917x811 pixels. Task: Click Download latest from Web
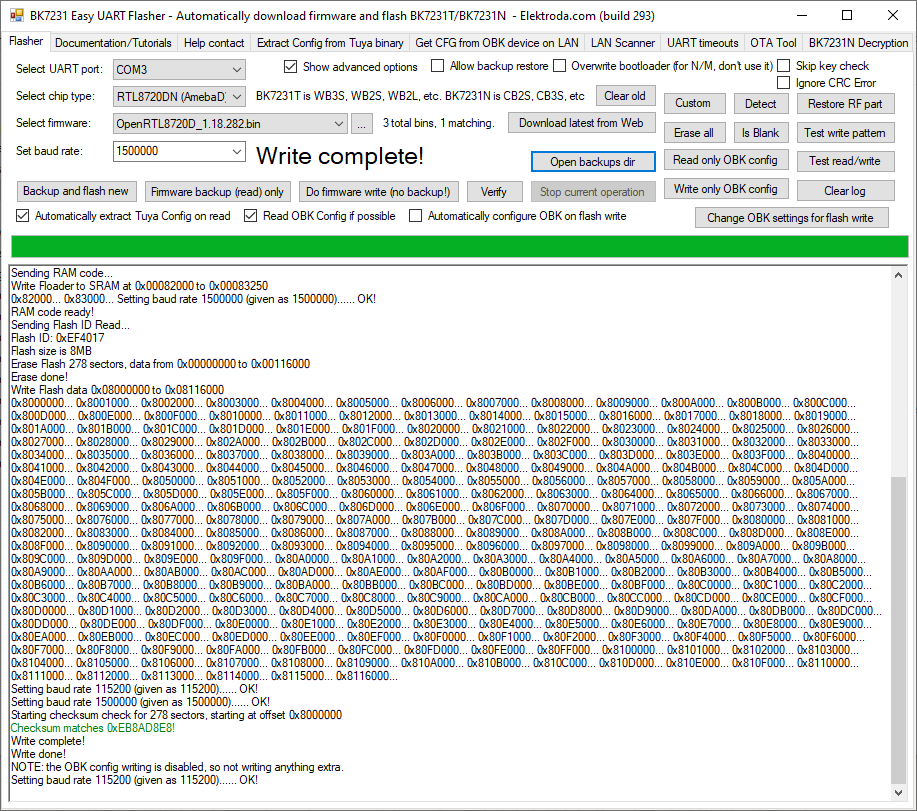click(581, 123)
